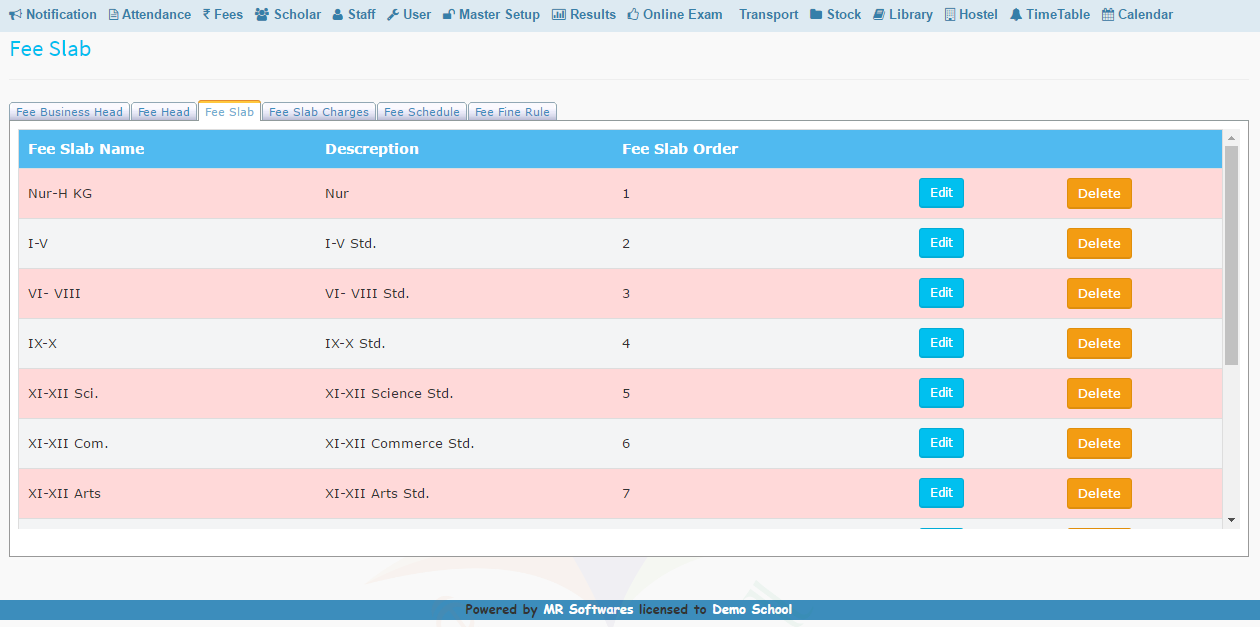Click the TimeTable bell icon

(1016, 15)
